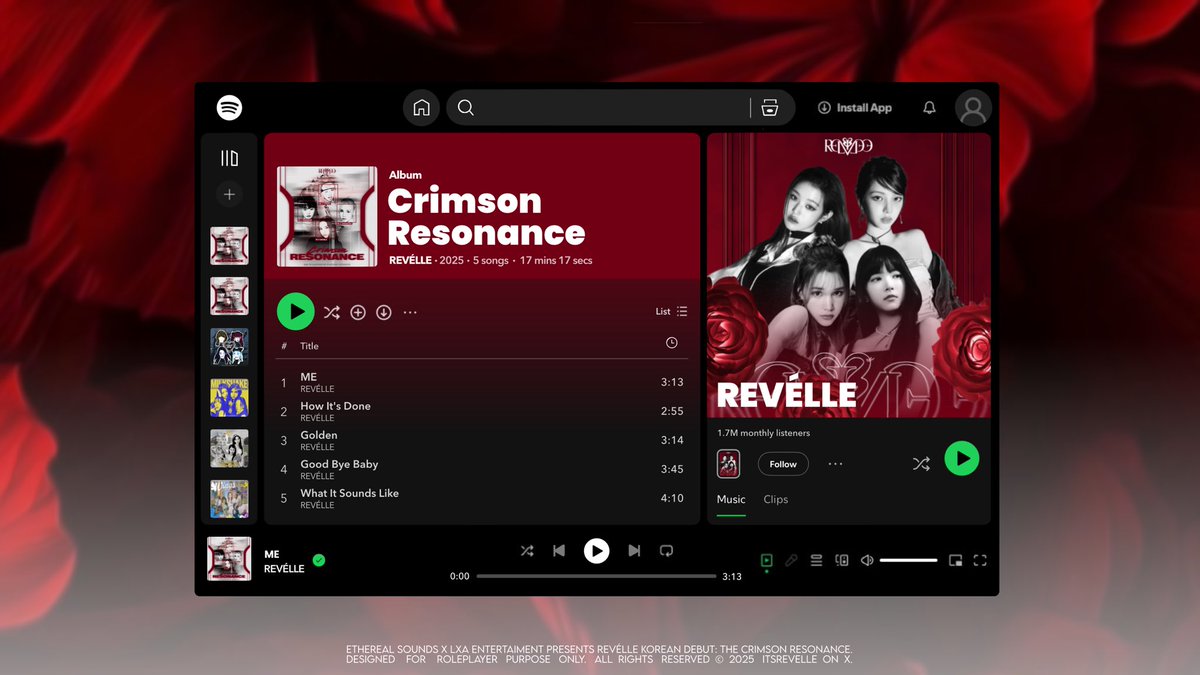Screen dimensions: 1200x675
Task: Open REVÉLLE artist link in player bar
Action: click(x=284, y=569)
